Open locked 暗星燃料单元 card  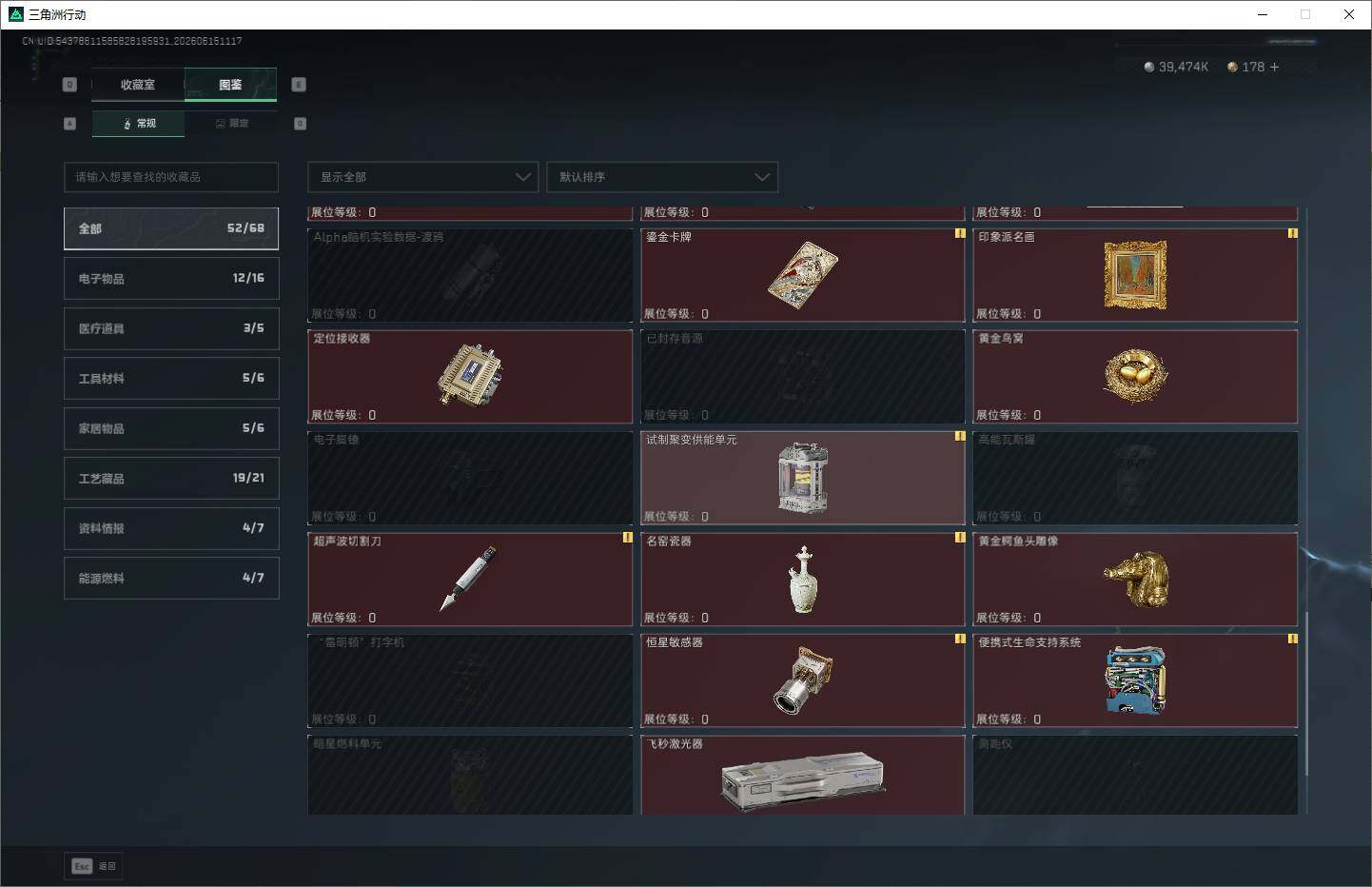(x=470, y=775)
